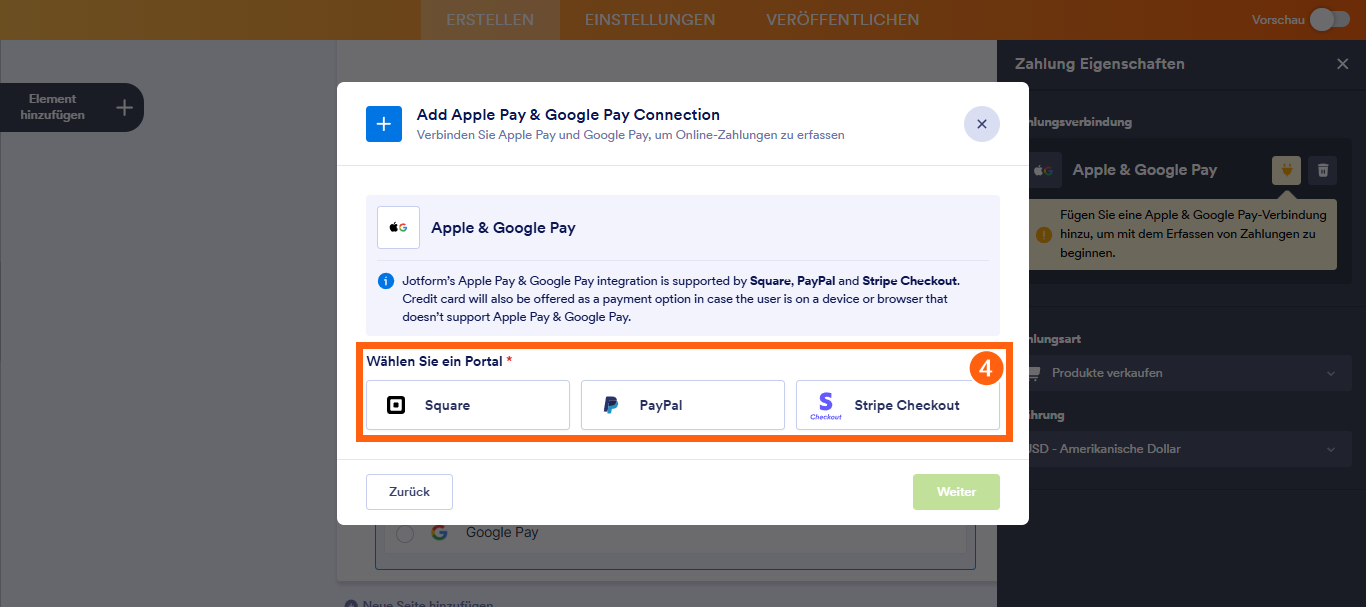This screenshot has height=607, width=1366.
Task: Close the Apple Pay & Google Pay dialog
Action: click(x=982, y=124)
